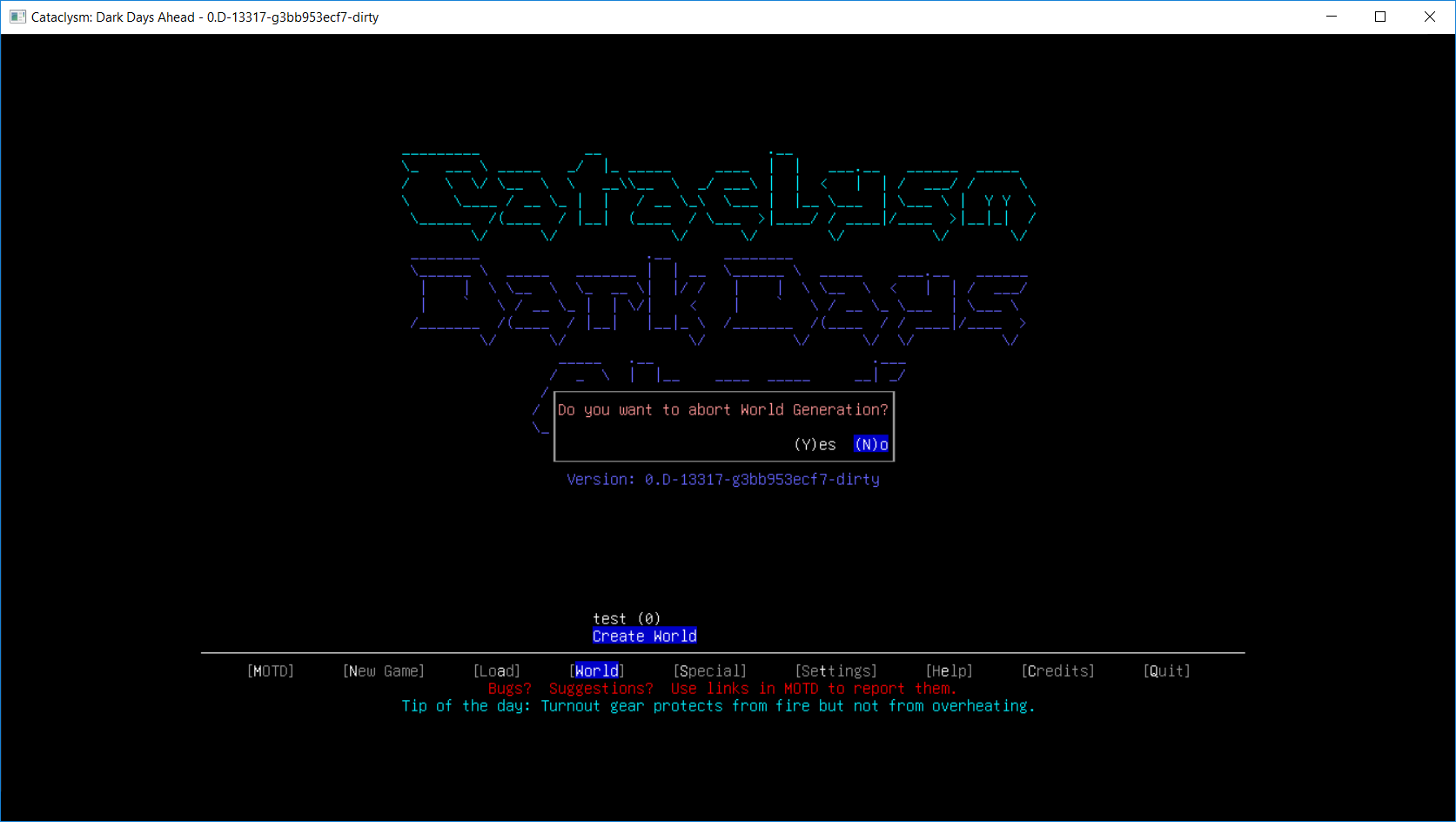Viewport: 1456px width, 822px height.
Task: Open the [Help] menu item
Action: coord(949,670)
